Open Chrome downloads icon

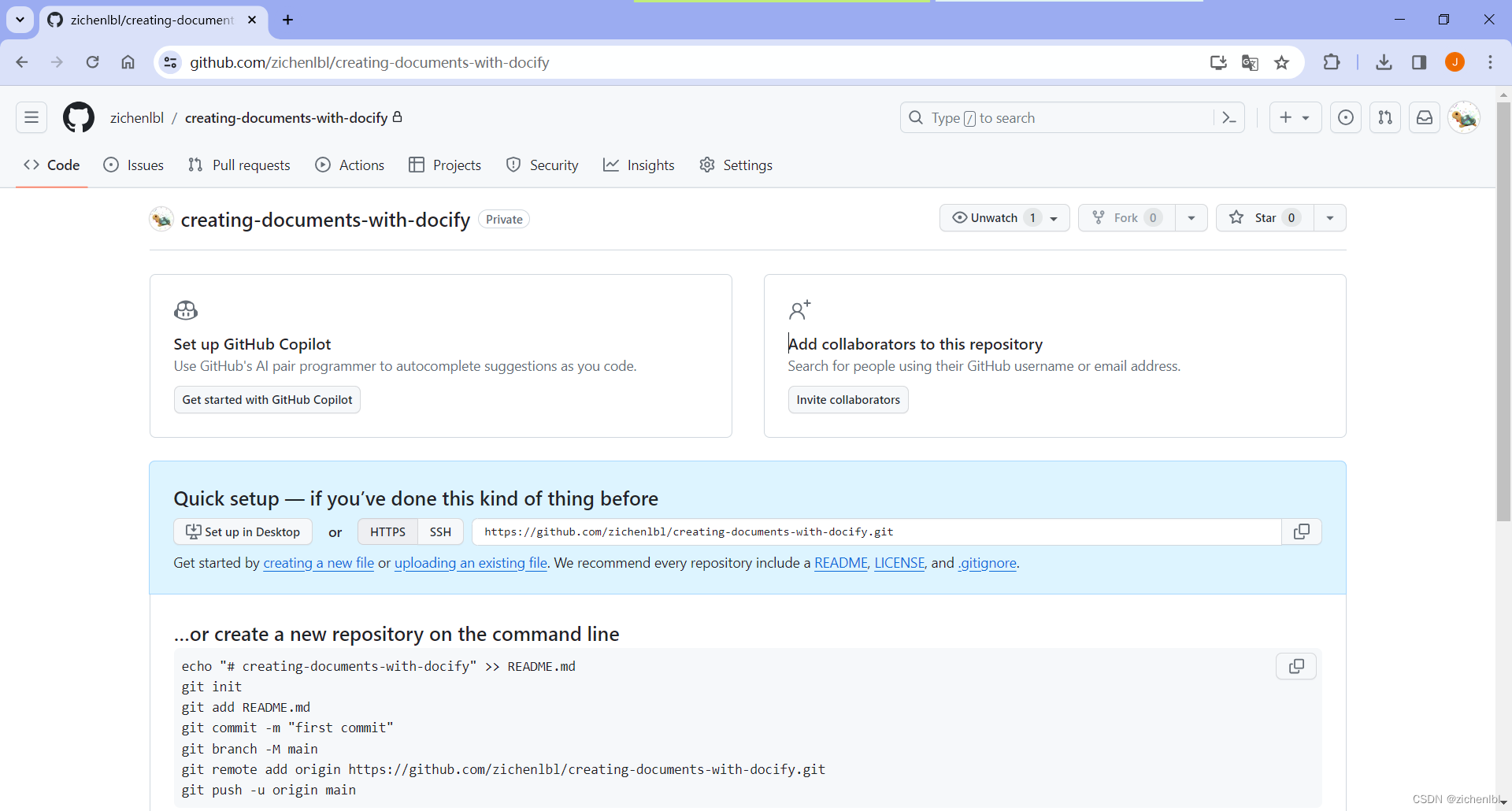pyautogui.click(x=1384, y=62)
